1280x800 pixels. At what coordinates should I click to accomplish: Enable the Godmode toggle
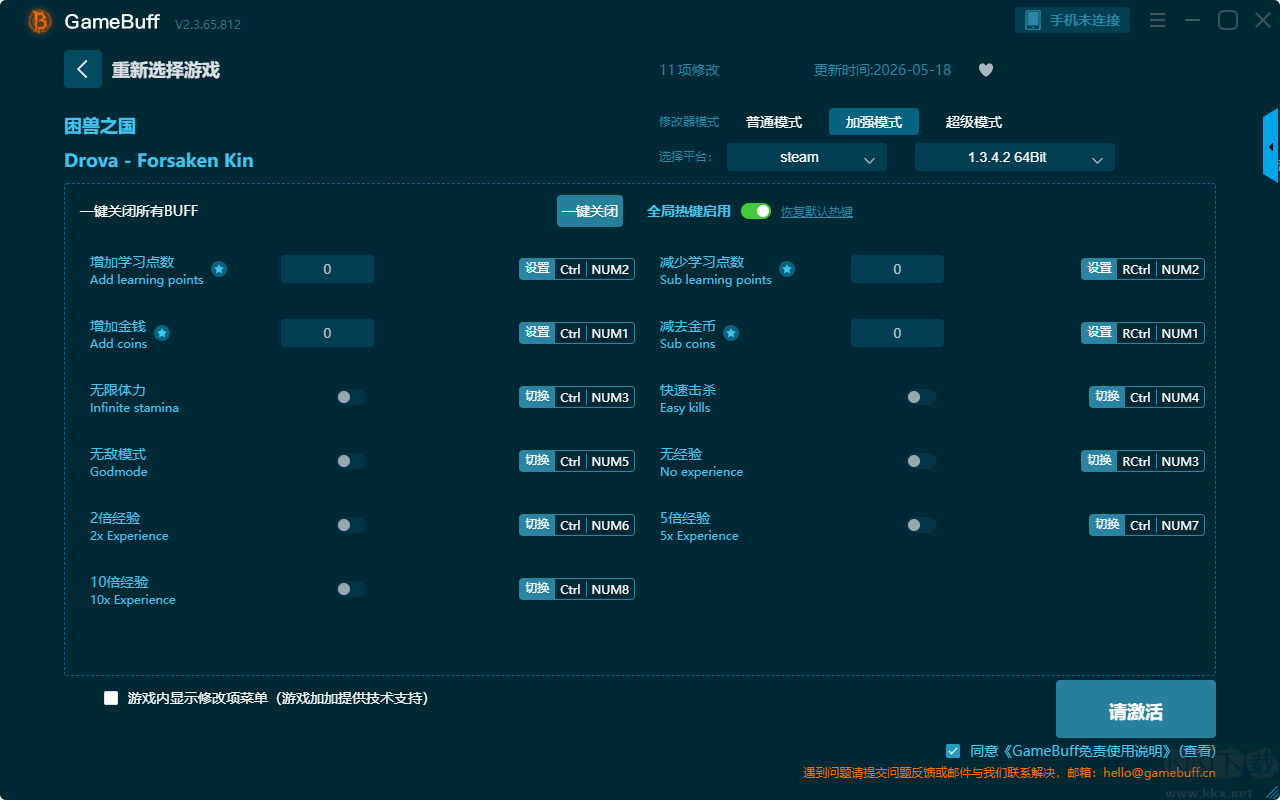(x=351, y=461)
